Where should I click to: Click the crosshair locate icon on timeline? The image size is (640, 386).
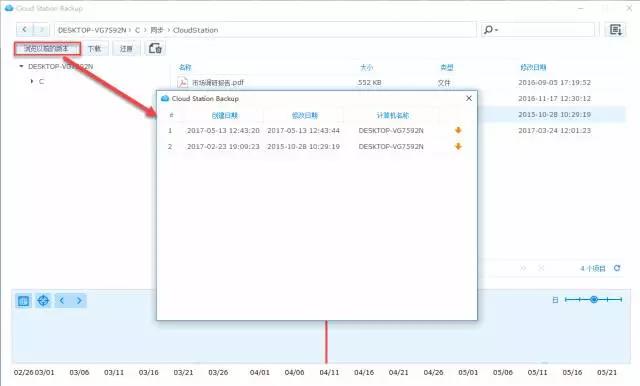[43, 301]
